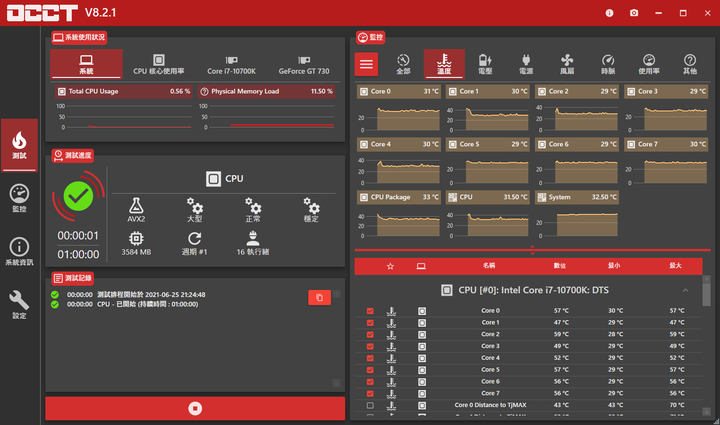Copy the test log to clipboard
The height and width of the screenshot is (425, 720).
coord(320,297)
